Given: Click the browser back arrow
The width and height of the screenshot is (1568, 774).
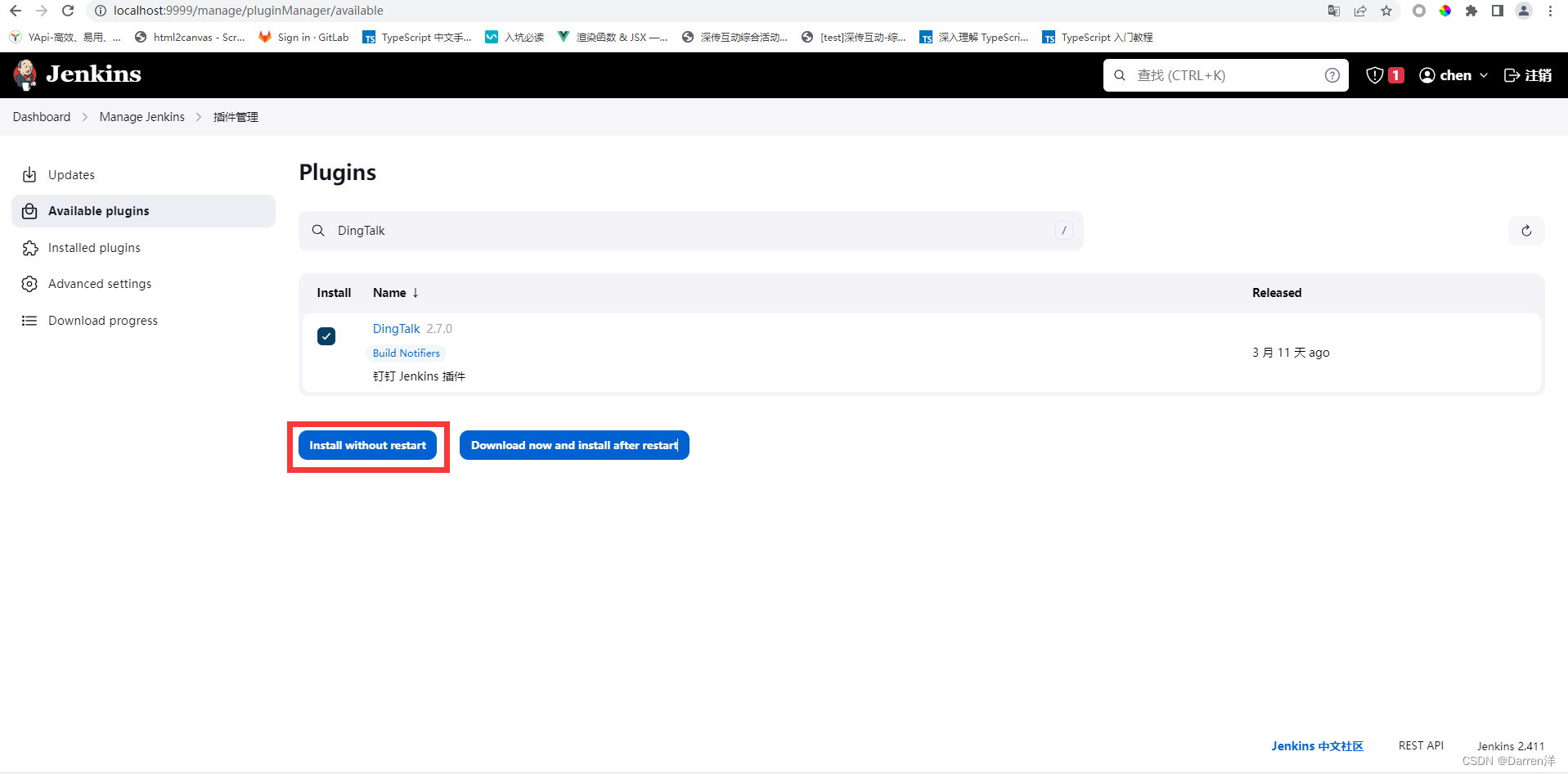Looking at the screenshot, I should coord(16,11).
